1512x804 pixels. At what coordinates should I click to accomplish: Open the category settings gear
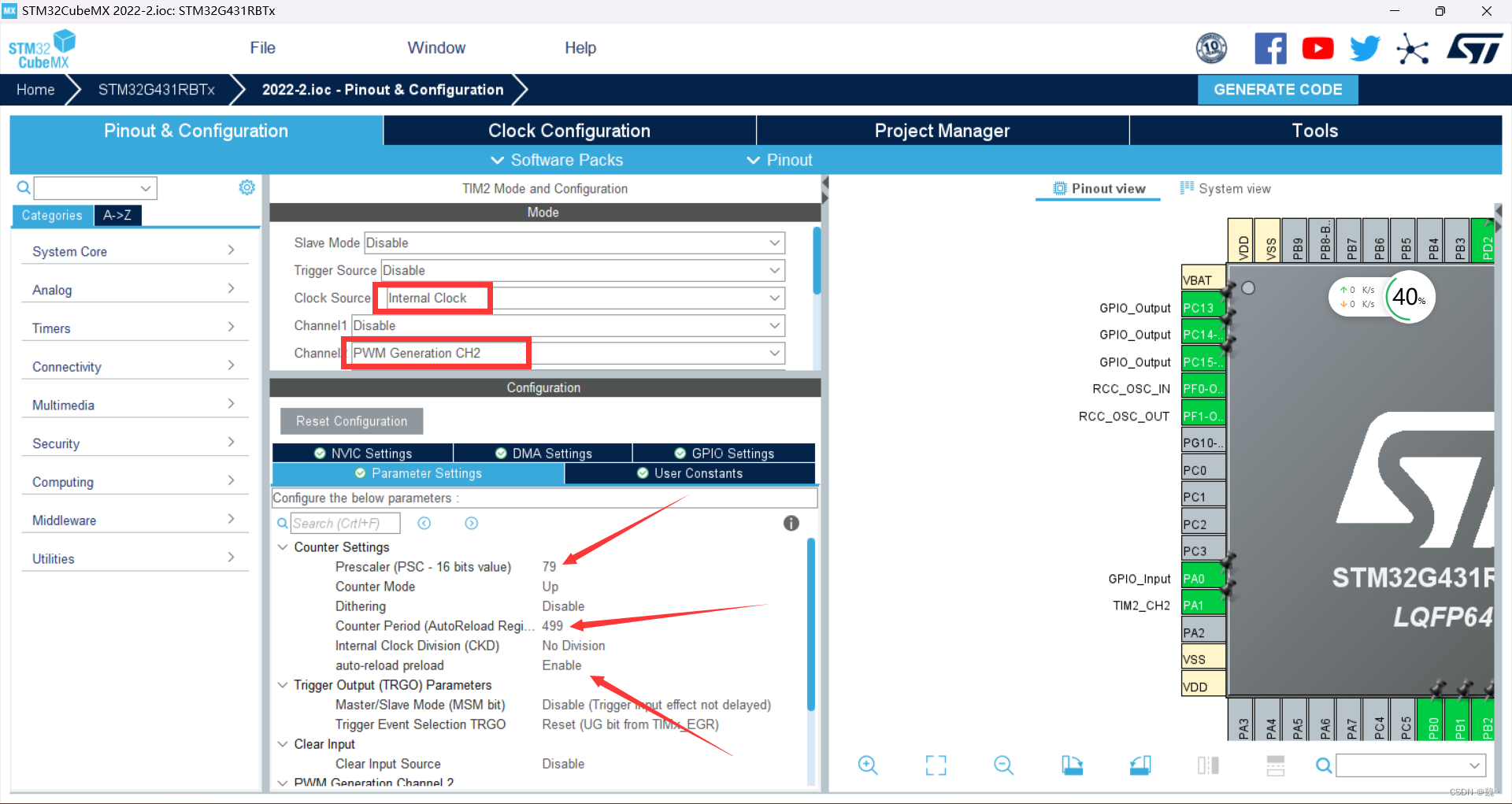point(246,187)
